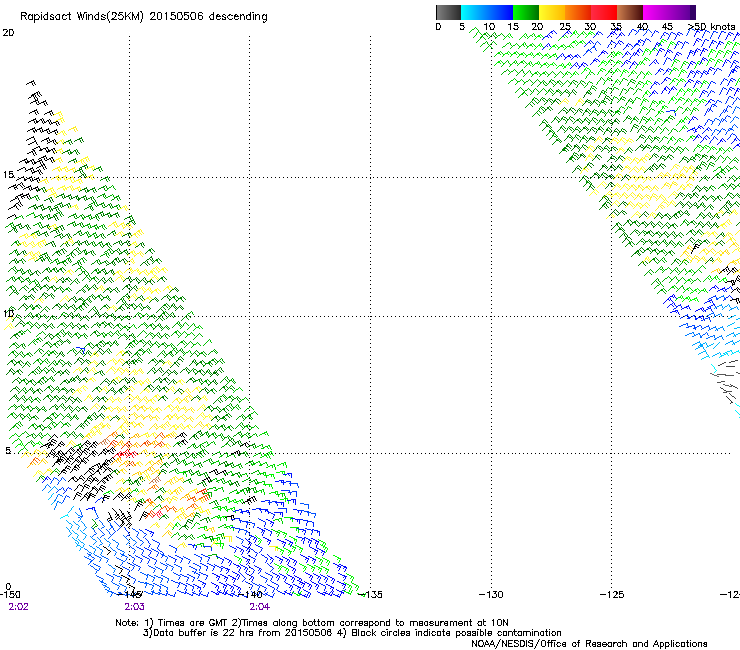Click the "NOAA/NESDIS/Office of Research and Applications" credit
Image resolution: width=740 pixels, height=650 pixels.
tap(589, 644)
